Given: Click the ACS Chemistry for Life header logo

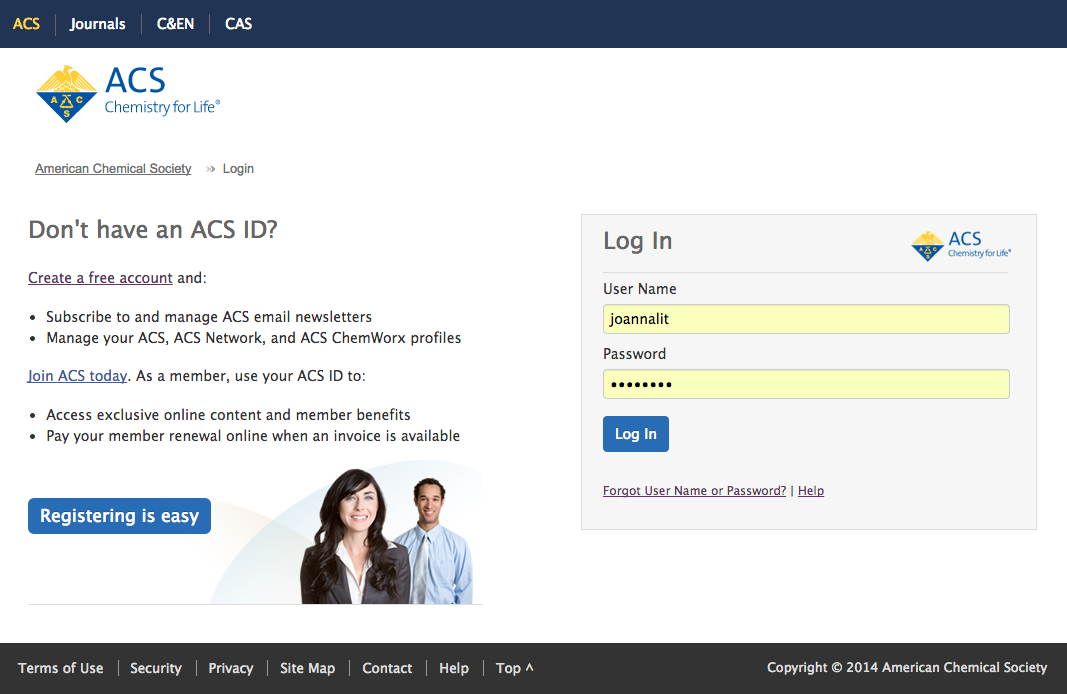Looking at the screenshot, I should coord(128,94).
